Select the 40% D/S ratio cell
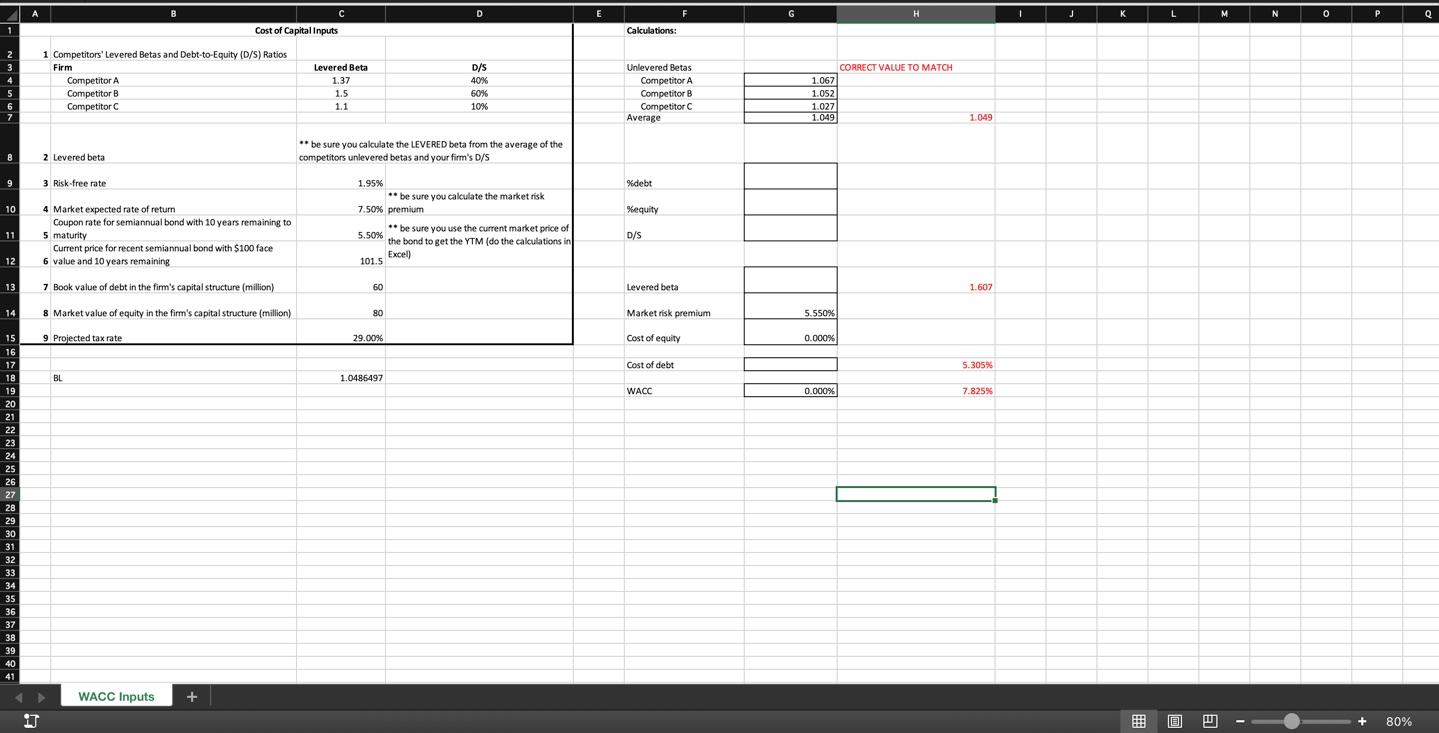Image resolution: width=1439 pixels, height=733 pixels. (x=479, y=80)
